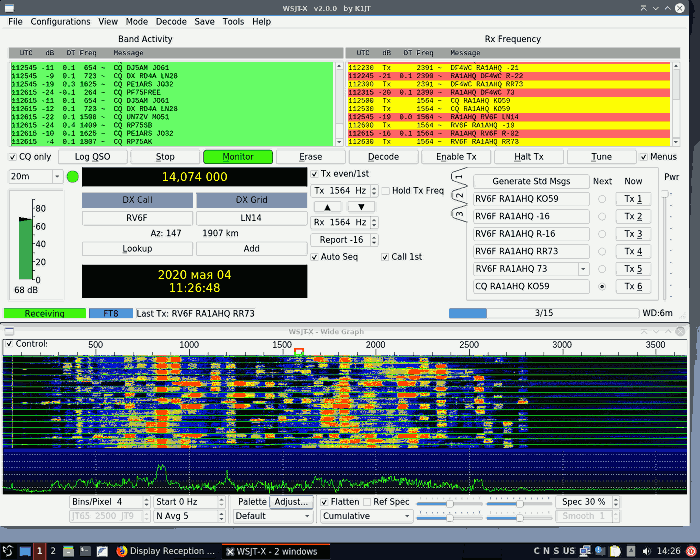The width and height of the screenshot is (700, 560).
Task: Adjust the Bins/Pixel 4 spinner
Action: [x=146, y=502]
